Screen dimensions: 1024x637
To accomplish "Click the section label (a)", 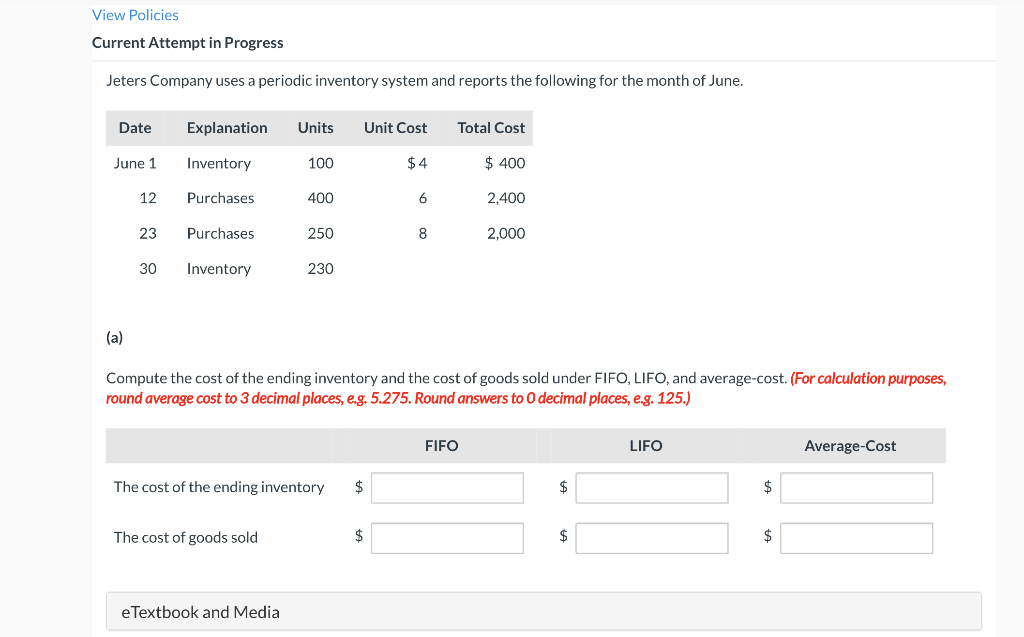I will coord(114,337).
